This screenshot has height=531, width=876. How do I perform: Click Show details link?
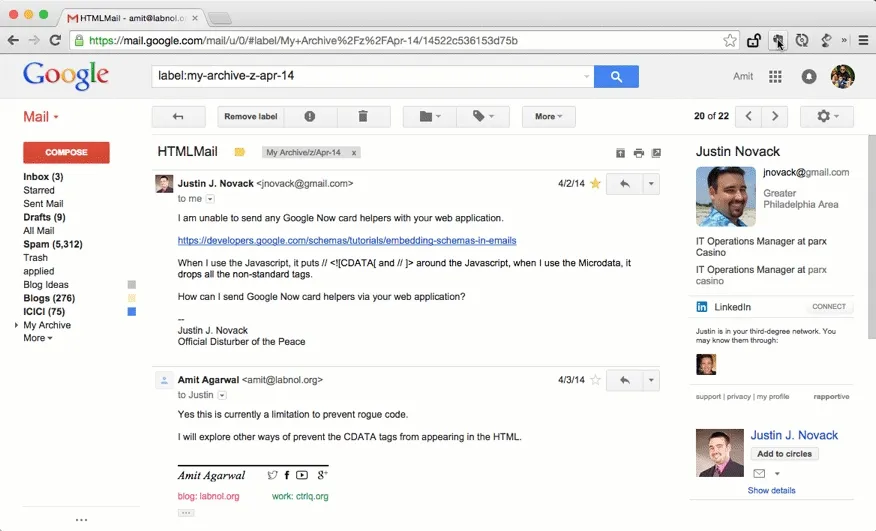[772, 490]
